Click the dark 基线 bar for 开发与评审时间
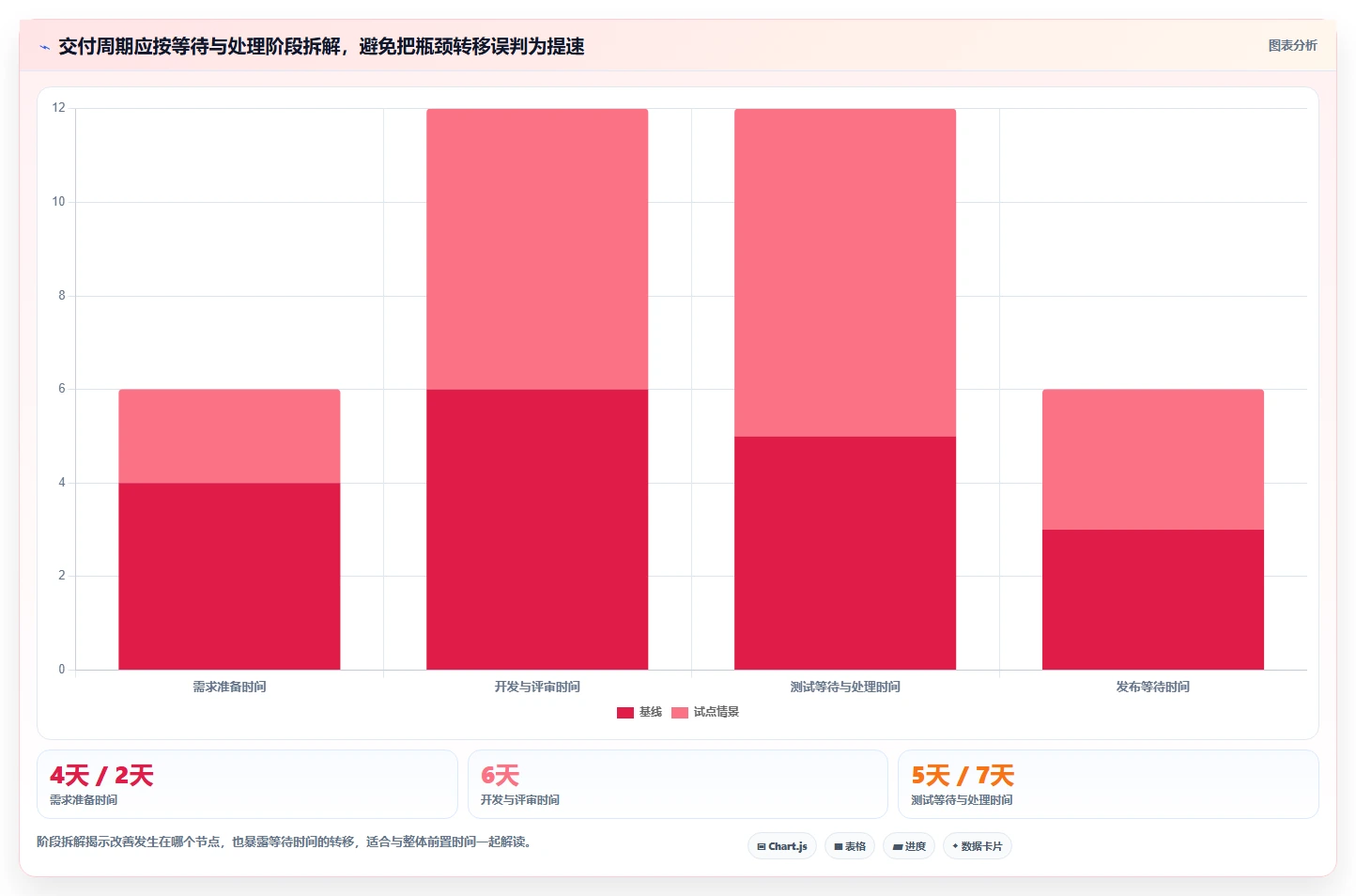 537,529
